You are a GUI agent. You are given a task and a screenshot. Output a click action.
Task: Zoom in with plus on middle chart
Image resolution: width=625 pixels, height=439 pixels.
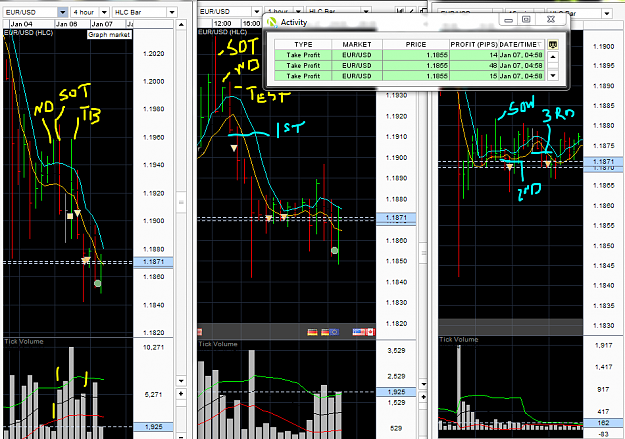click(423, 397)
